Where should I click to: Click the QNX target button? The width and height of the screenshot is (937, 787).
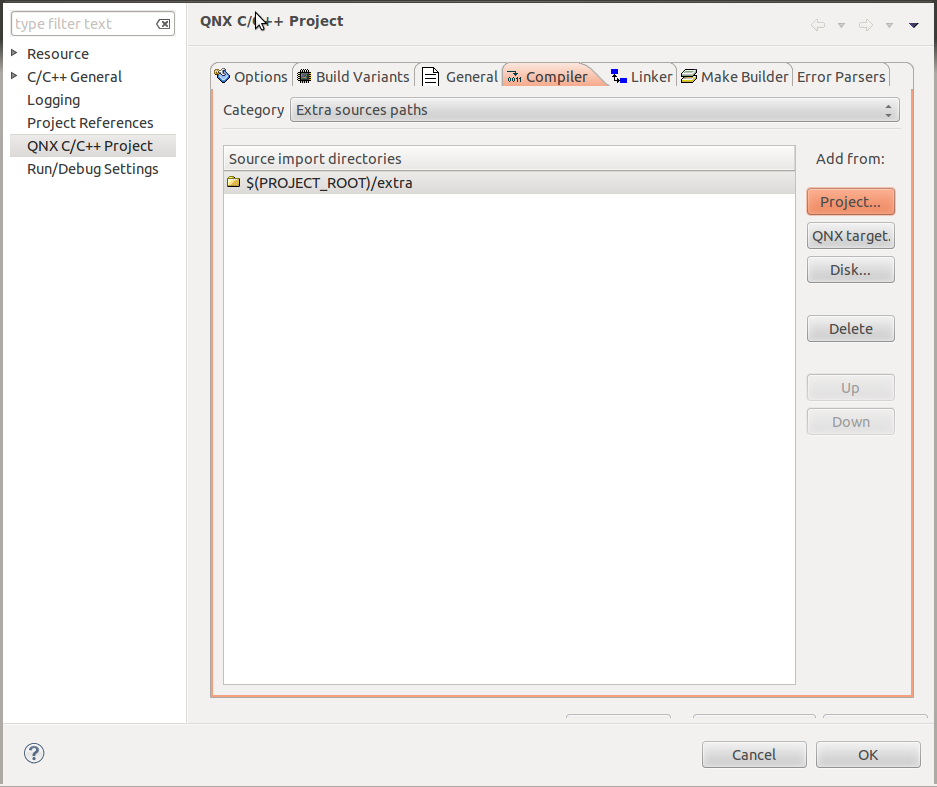[850, 236]
